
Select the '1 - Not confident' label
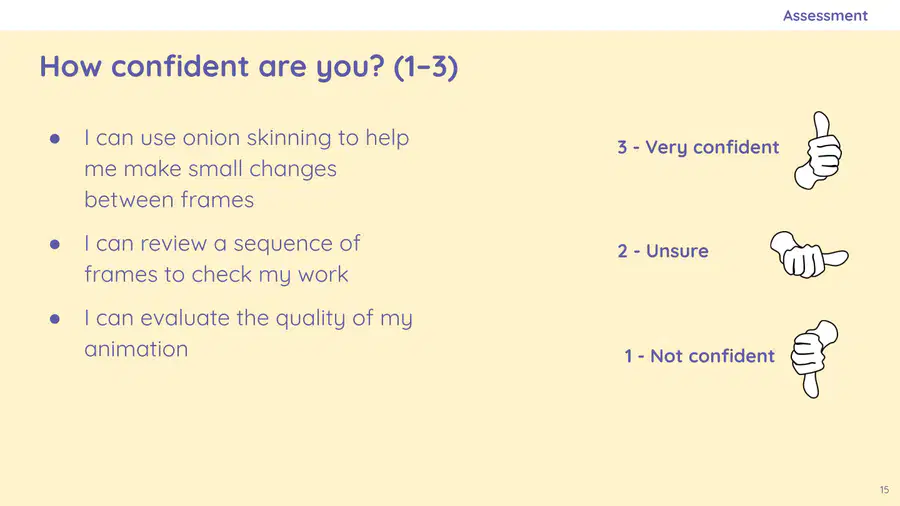click(x=700, y=356)
